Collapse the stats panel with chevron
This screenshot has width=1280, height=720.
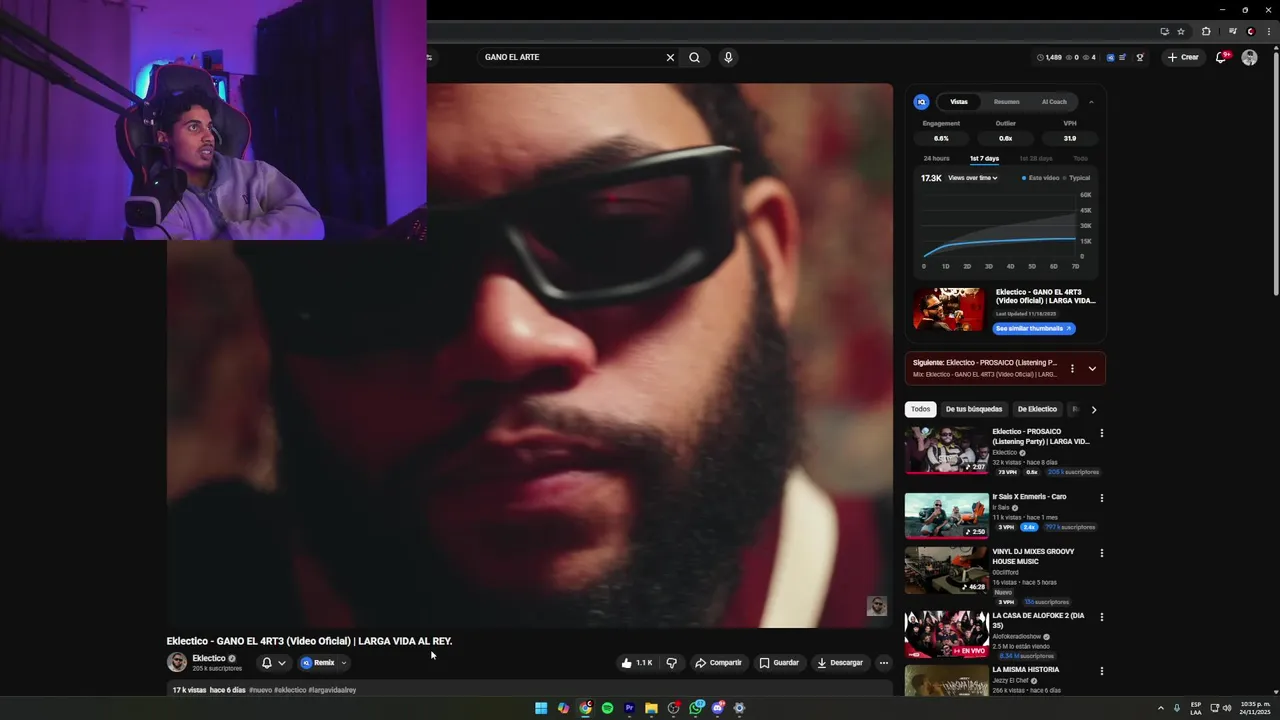(x=1091, y=102)
